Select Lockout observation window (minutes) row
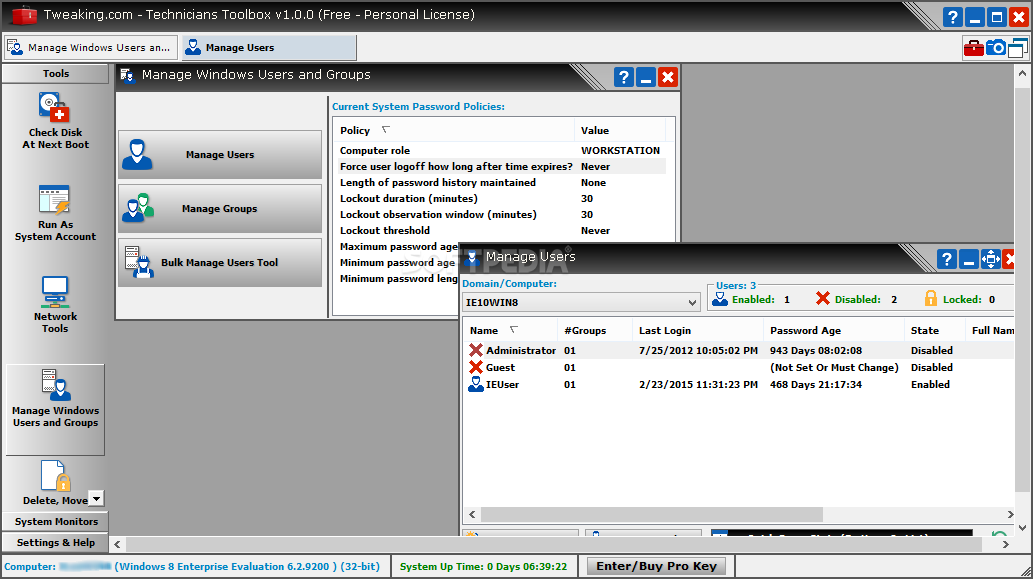This screenshot has height=579, width=1033. coord(501,215)
